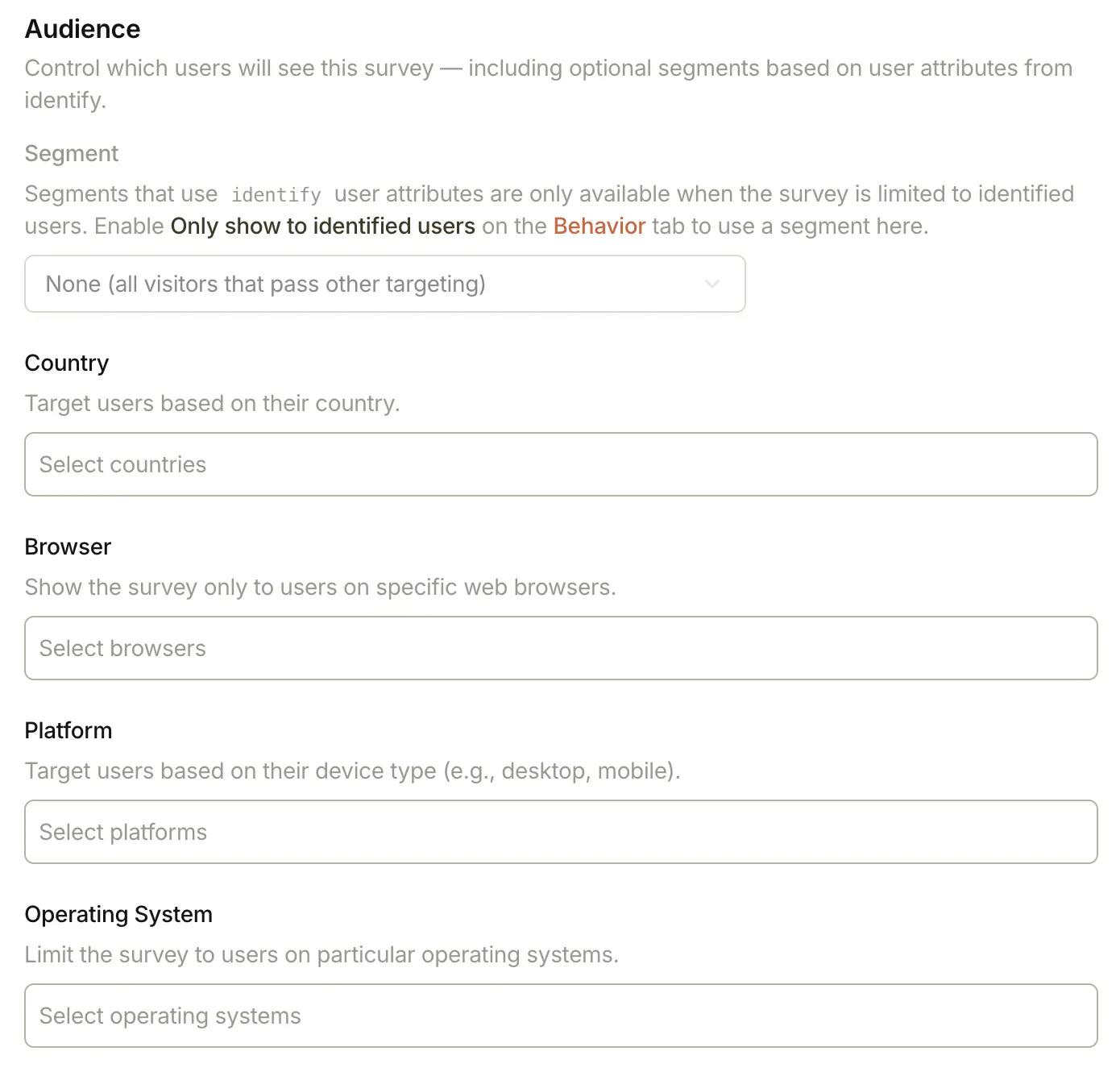Expand the segment picker with its chevron
1120x1072 pixels.
[x=712, y=284]
